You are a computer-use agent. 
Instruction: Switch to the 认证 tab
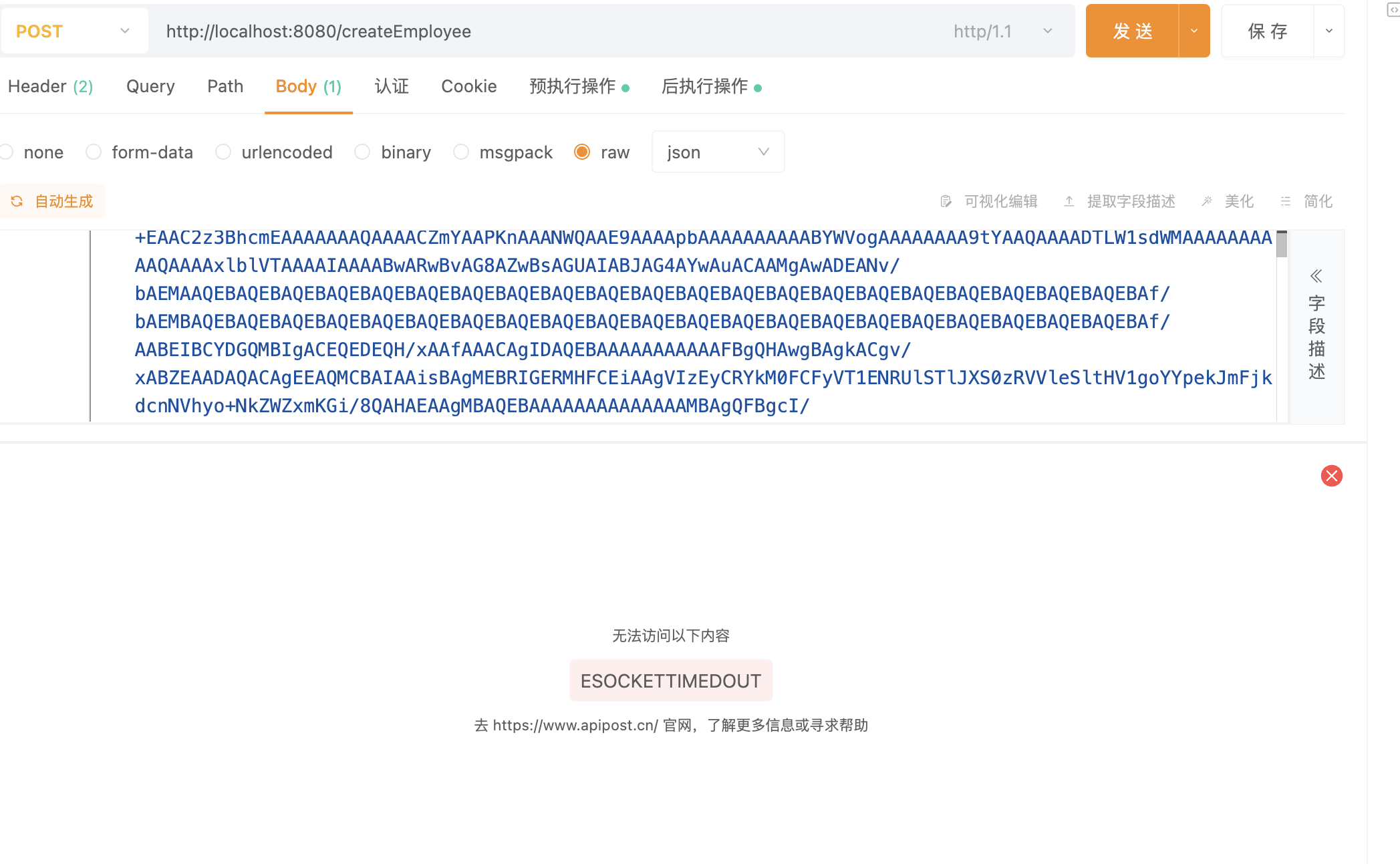392,86
